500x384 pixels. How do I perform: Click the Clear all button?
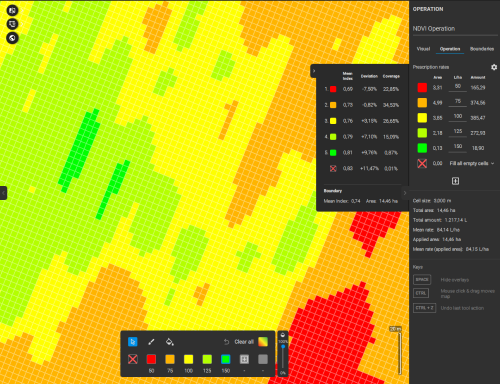(244, 342)
